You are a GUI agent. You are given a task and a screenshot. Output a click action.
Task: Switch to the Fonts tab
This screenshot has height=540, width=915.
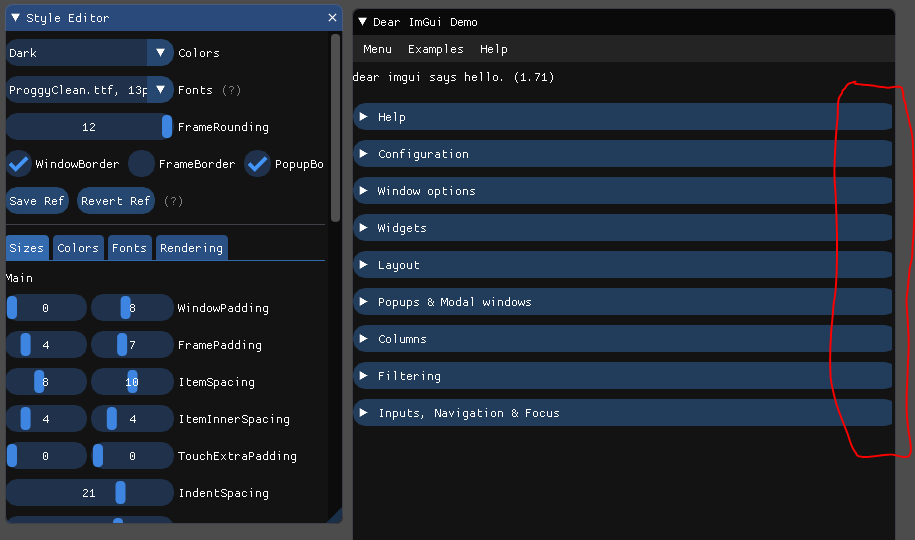click(130, 248)
